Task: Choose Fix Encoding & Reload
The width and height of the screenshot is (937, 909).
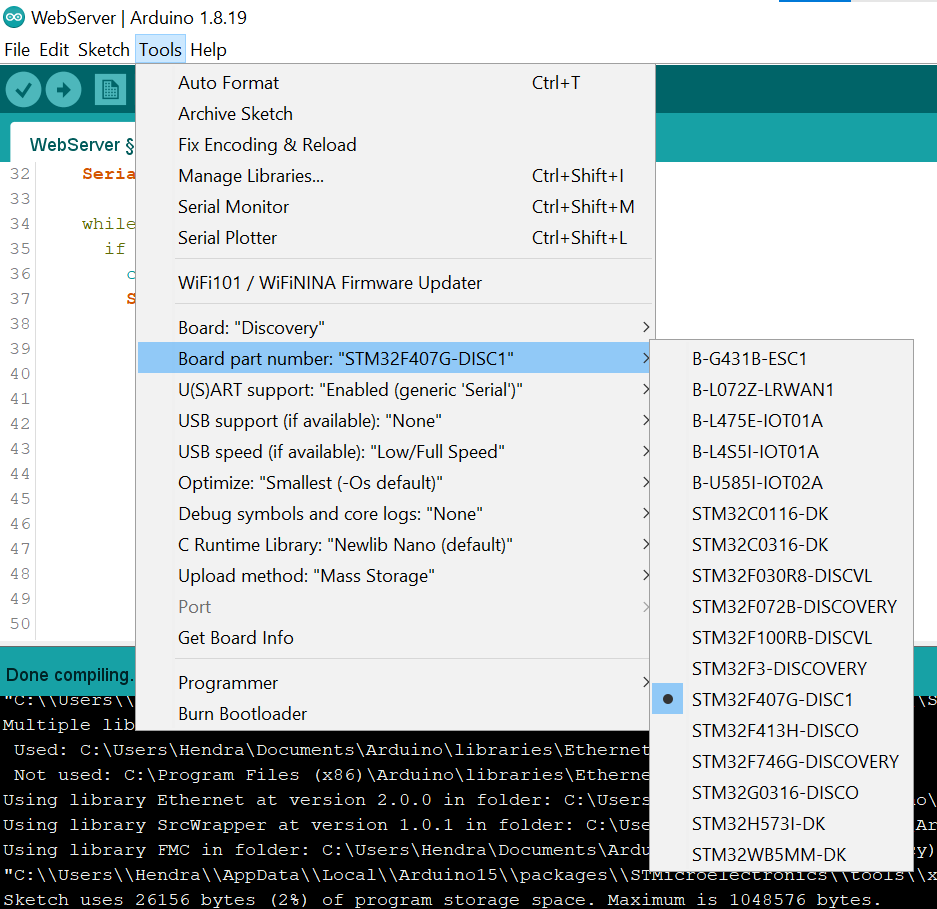Action: coord(394,145)
